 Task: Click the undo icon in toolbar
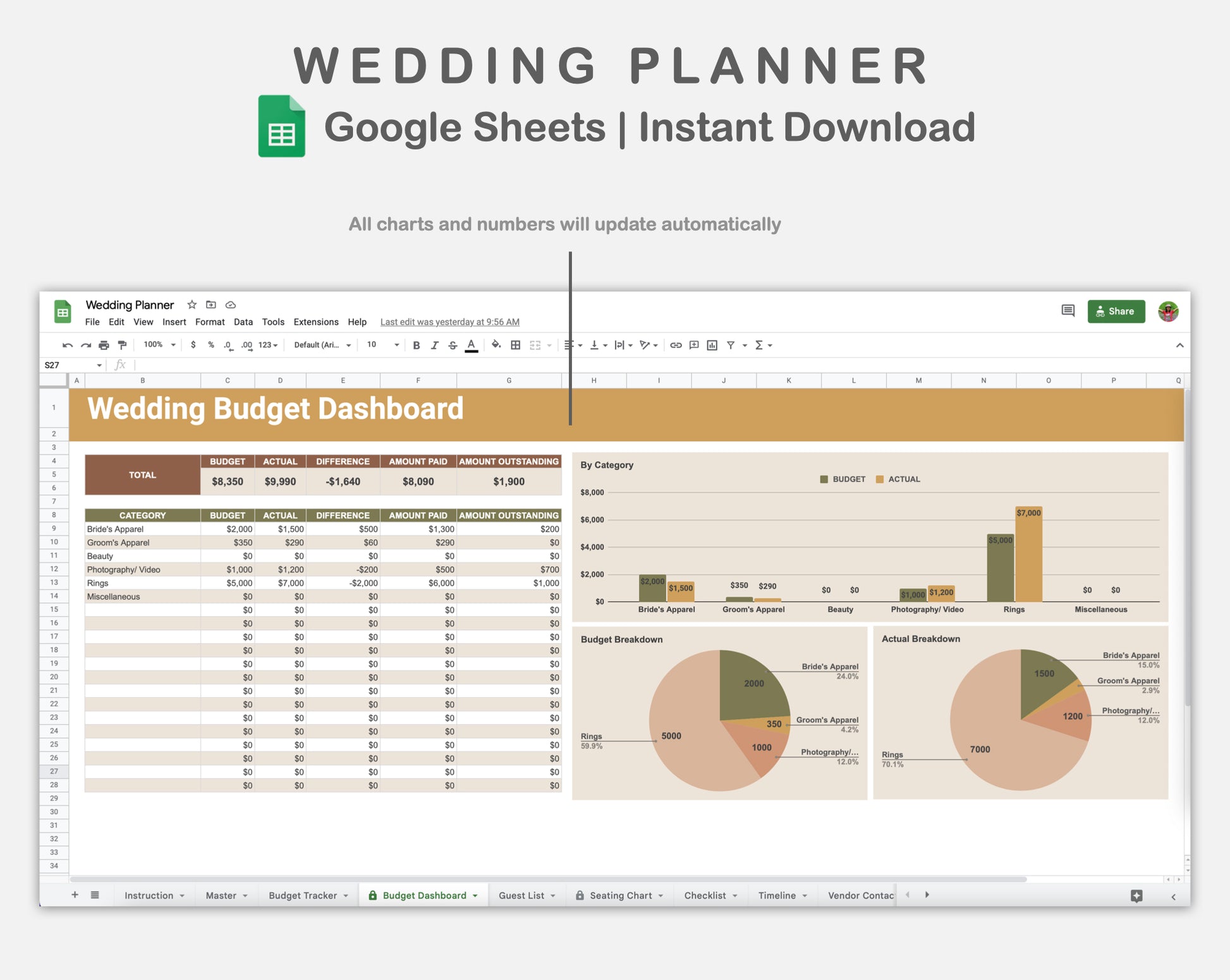(67, 345)
